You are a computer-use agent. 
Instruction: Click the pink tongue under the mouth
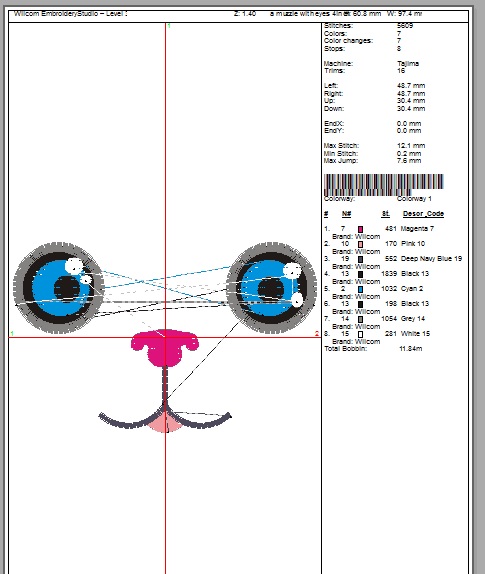165,424
